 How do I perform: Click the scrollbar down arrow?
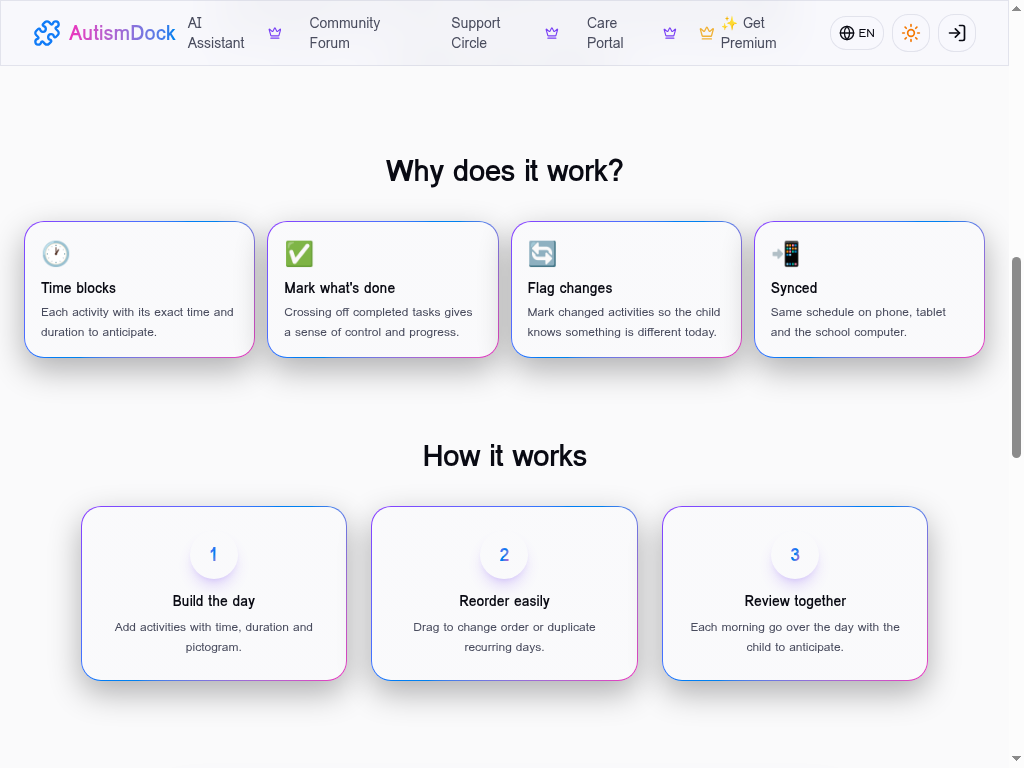point(1016,759)
